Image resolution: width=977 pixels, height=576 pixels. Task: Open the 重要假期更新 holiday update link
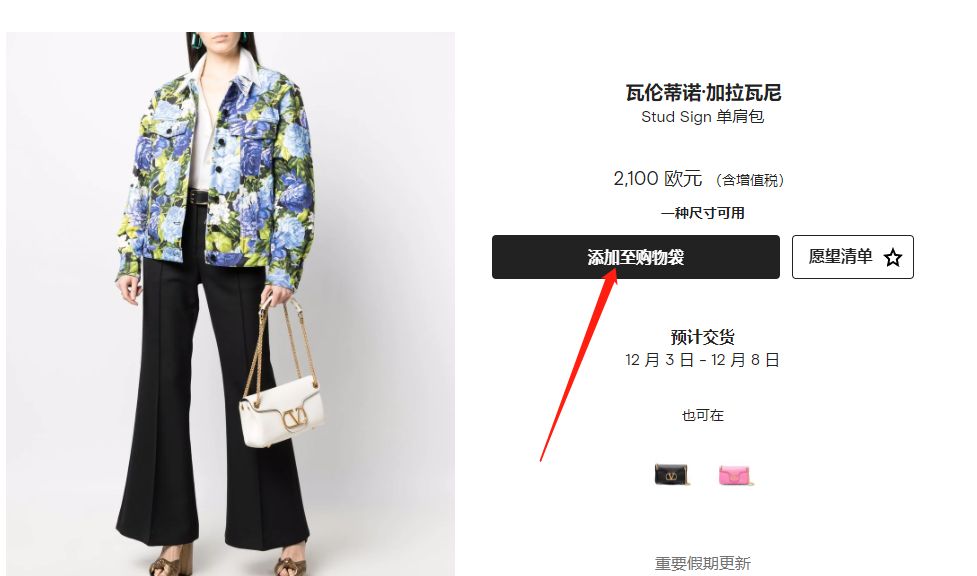pos(703,564)
